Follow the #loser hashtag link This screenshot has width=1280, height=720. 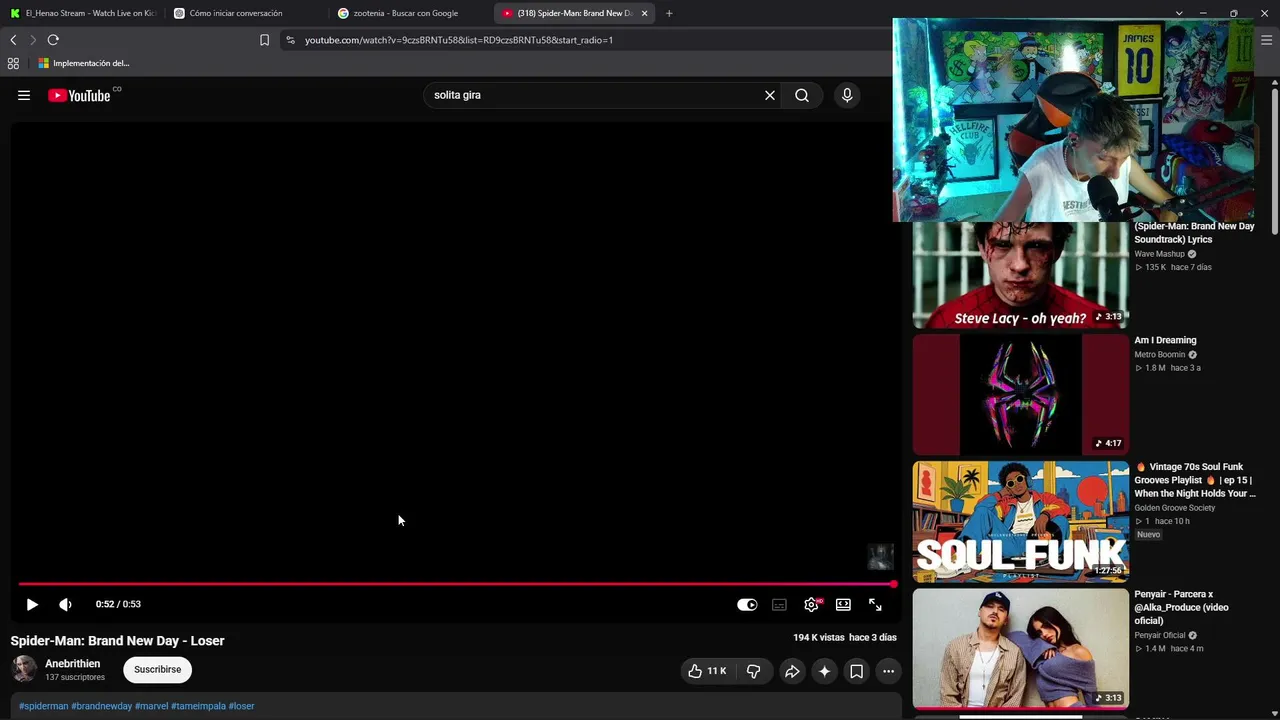coord(241,706)
